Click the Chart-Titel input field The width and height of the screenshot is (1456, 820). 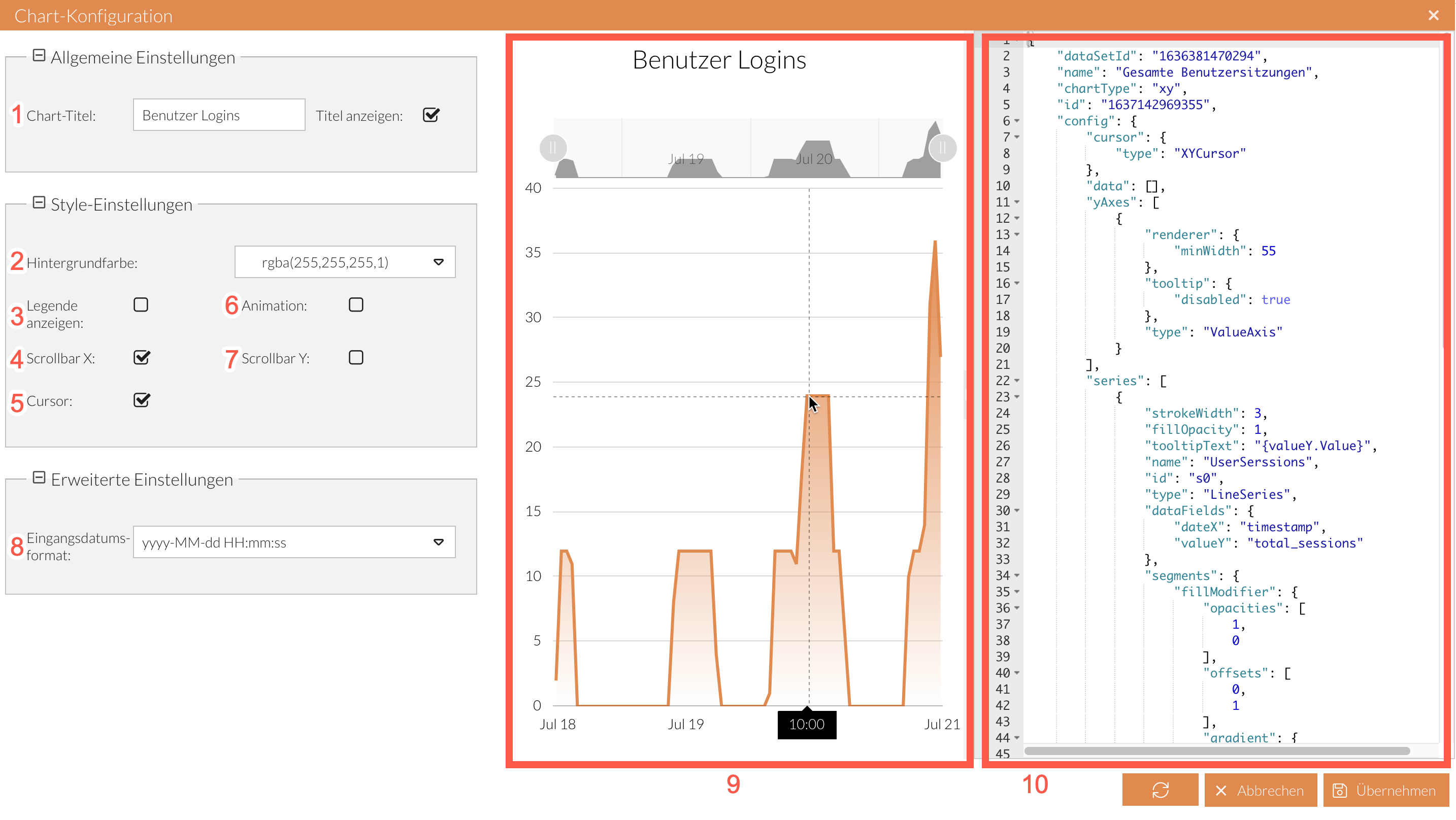219,115
